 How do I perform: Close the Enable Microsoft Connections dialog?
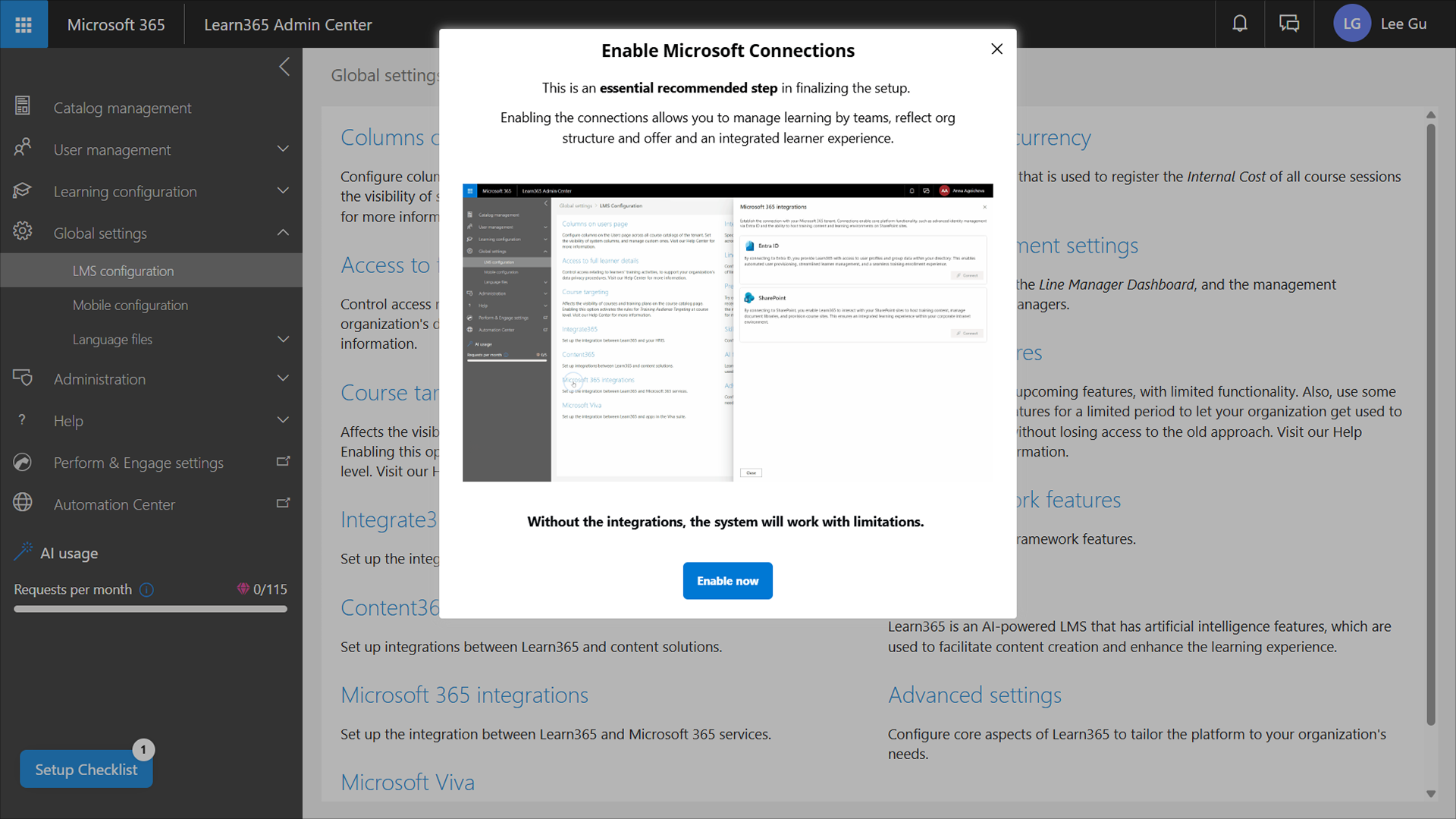[x=996, y=49]
